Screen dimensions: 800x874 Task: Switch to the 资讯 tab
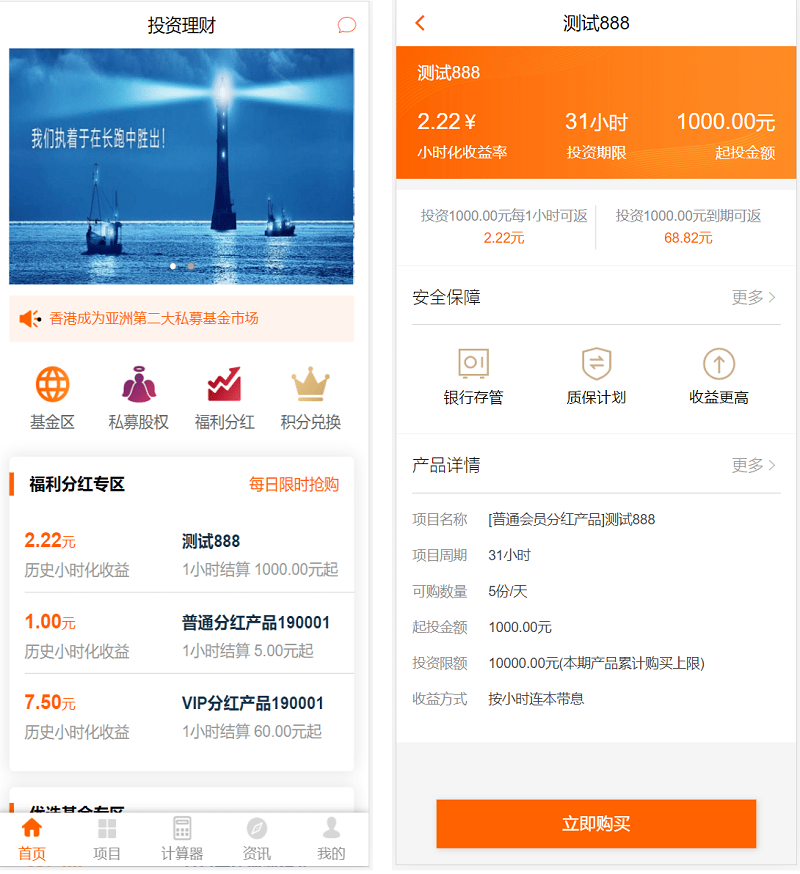257,839
